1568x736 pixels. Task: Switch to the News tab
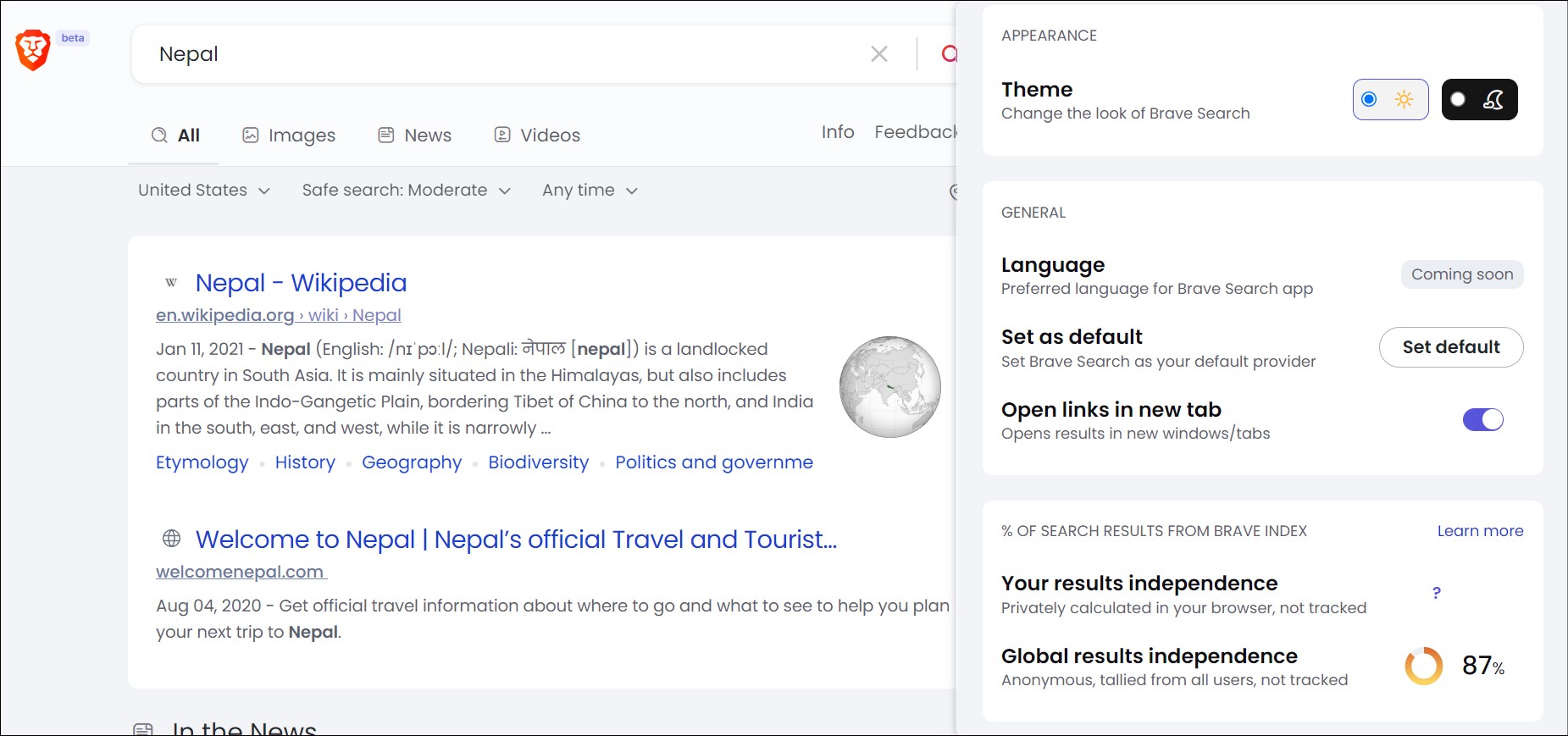(x=415, y=136)
